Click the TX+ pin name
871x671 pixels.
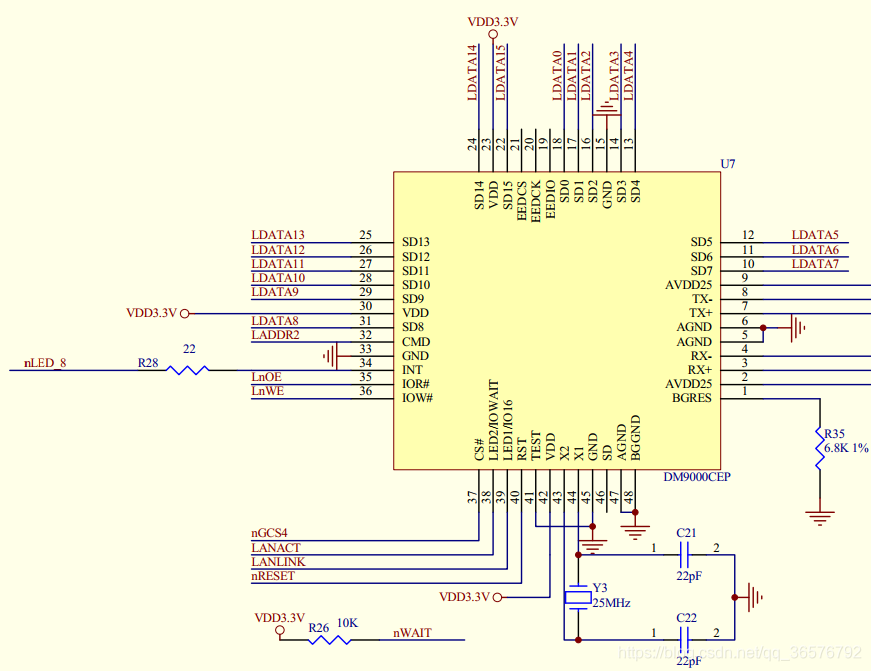click(x=700, y=313)
